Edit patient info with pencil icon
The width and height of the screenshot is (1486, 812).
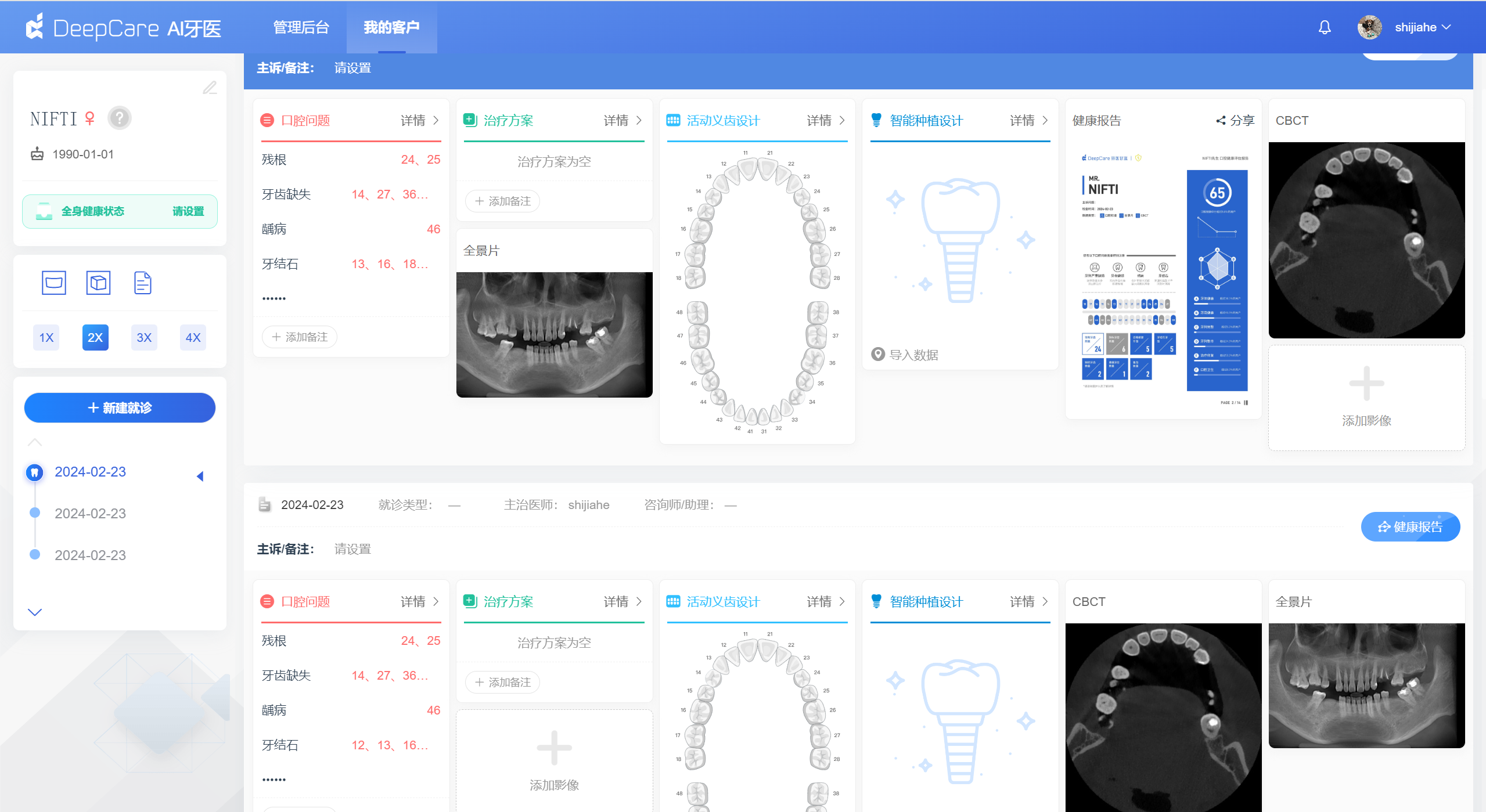(210, 88)
